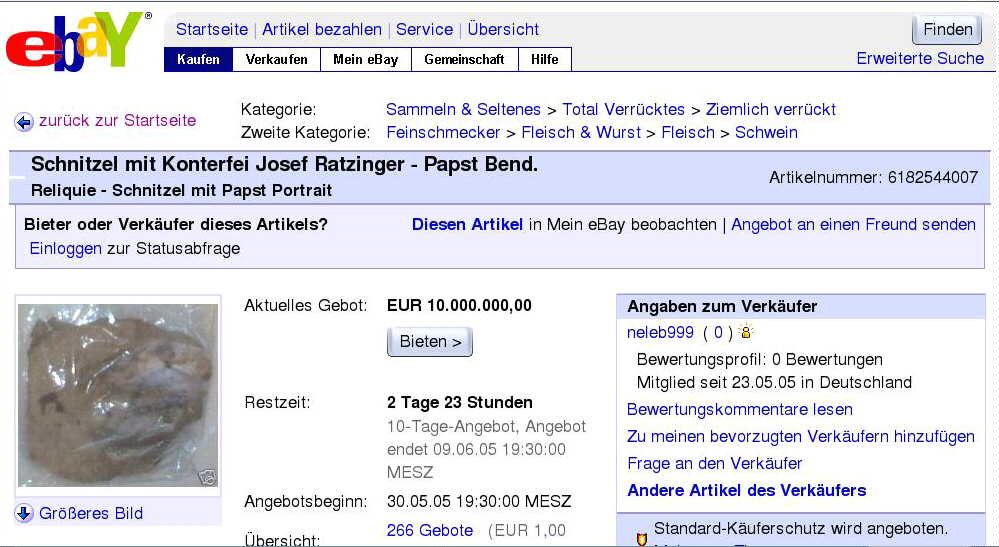Click the Einloggen link
This screenshot has height=547, width=999.
pyautogui.click(x=66, y=248)
